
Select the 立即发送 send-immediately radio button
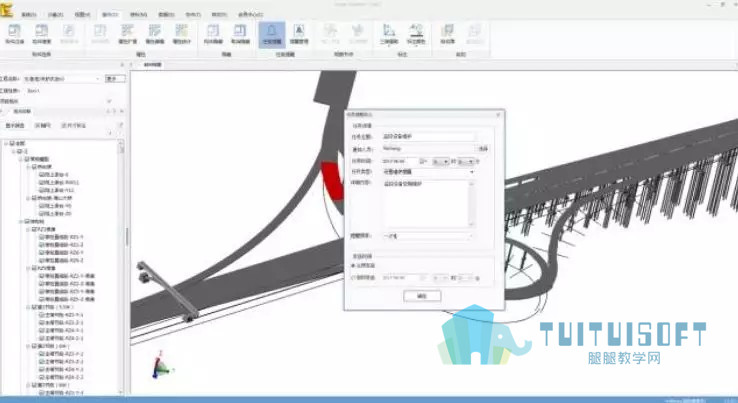[353, 266]
